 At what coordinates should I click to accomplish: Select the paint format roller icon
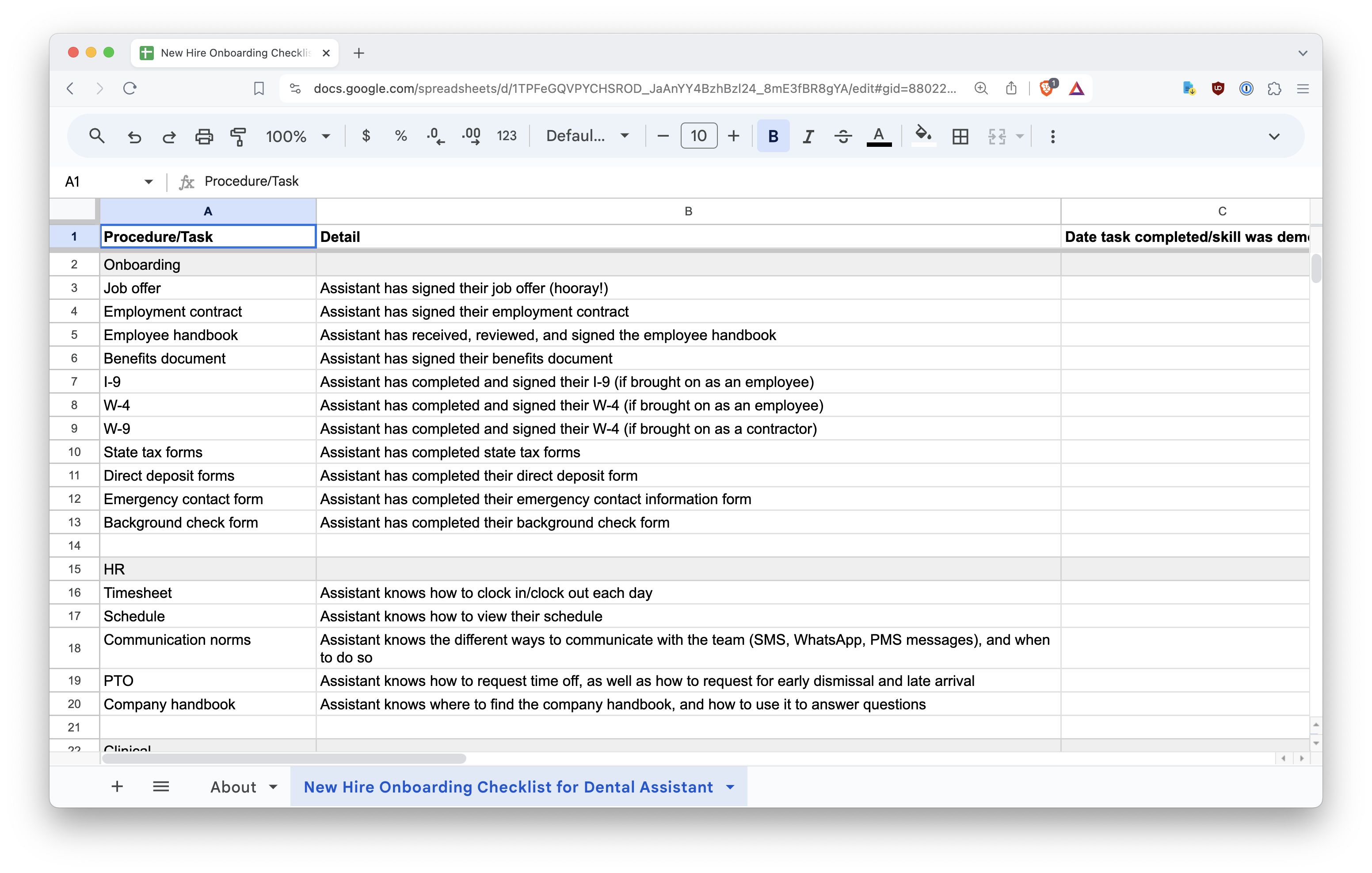(238, 136)
